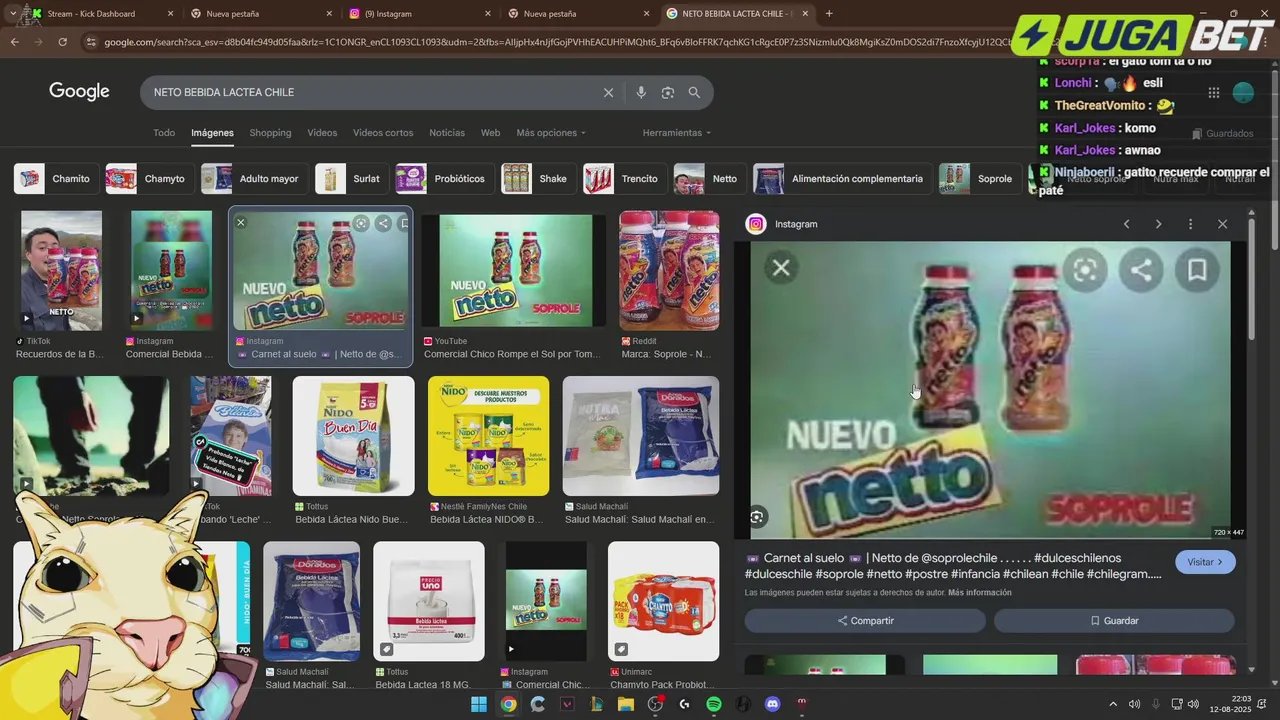Open Bebida Láctea Nido Buen Día thumbnail
The height and width of the screenshot is (720, 1280).
pyautogui.click(x=353, y=436)
